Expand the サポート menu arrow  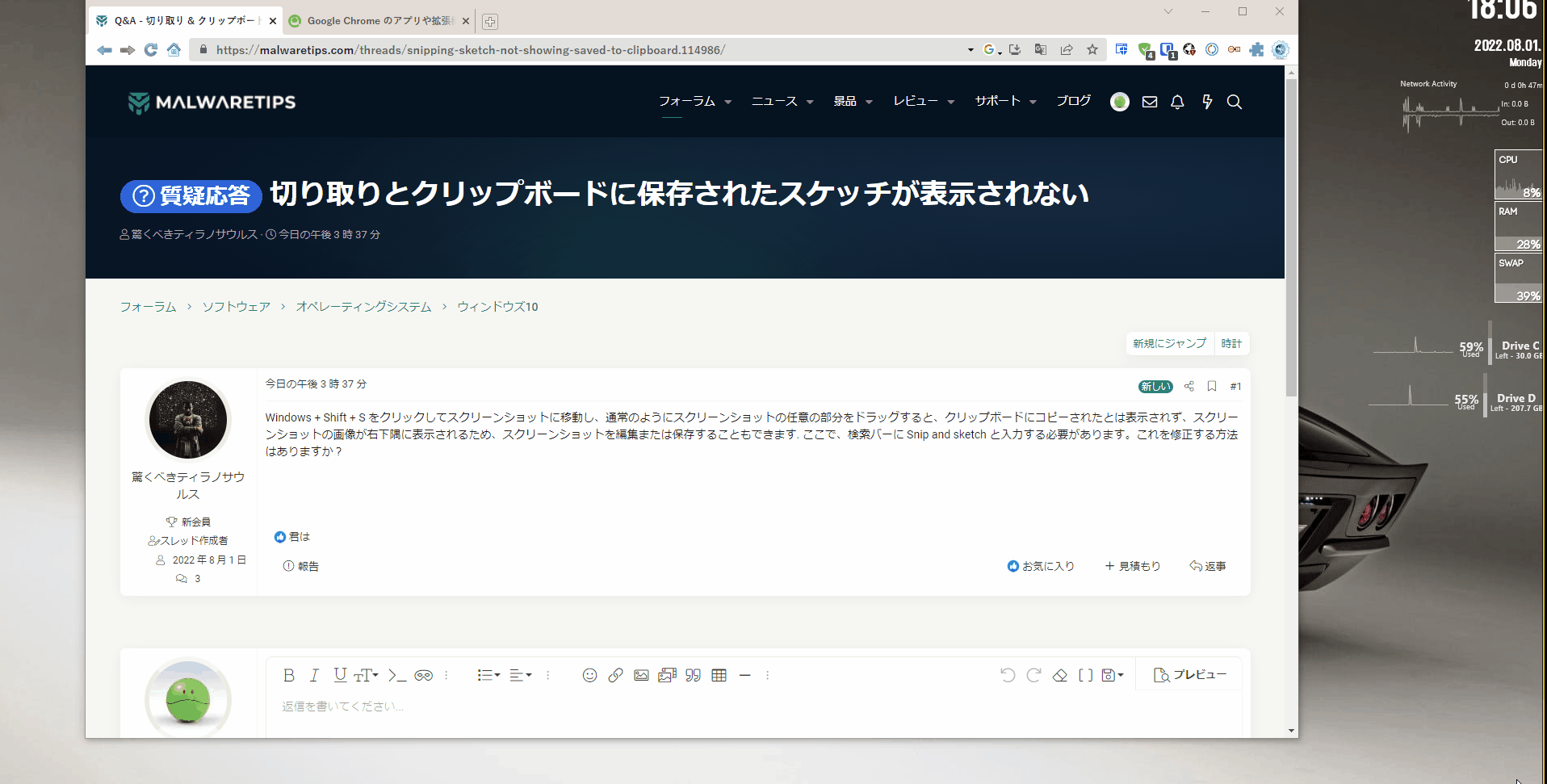point(1033,103)
